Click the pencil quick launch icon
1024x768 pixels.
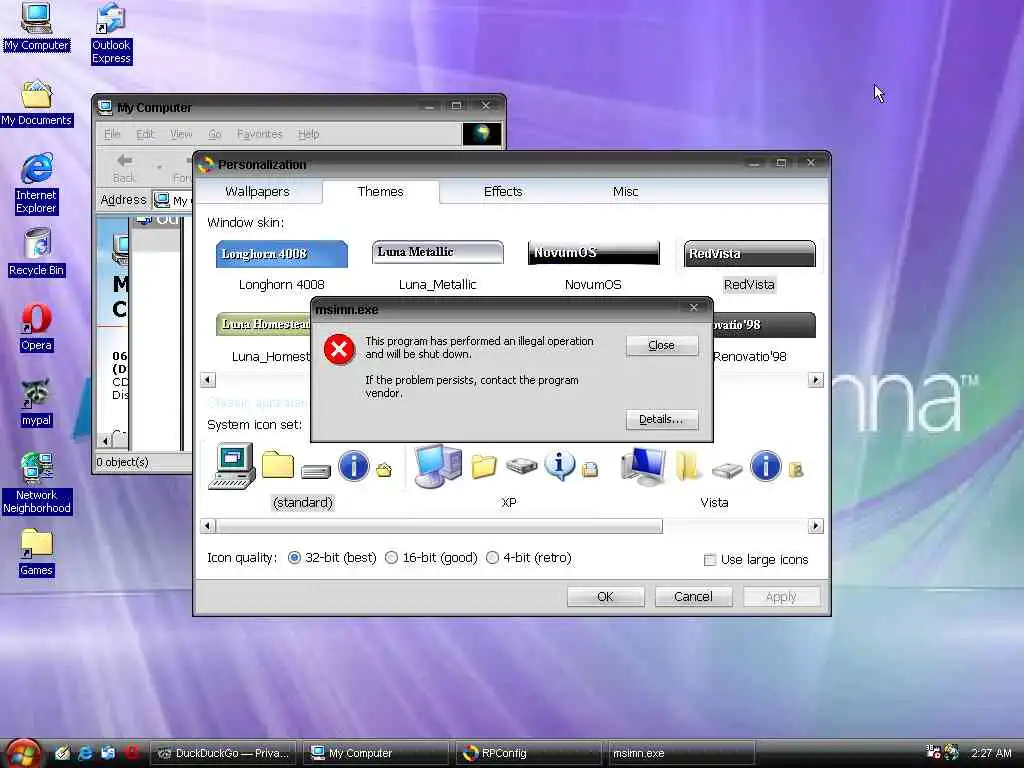coord(62,753)
